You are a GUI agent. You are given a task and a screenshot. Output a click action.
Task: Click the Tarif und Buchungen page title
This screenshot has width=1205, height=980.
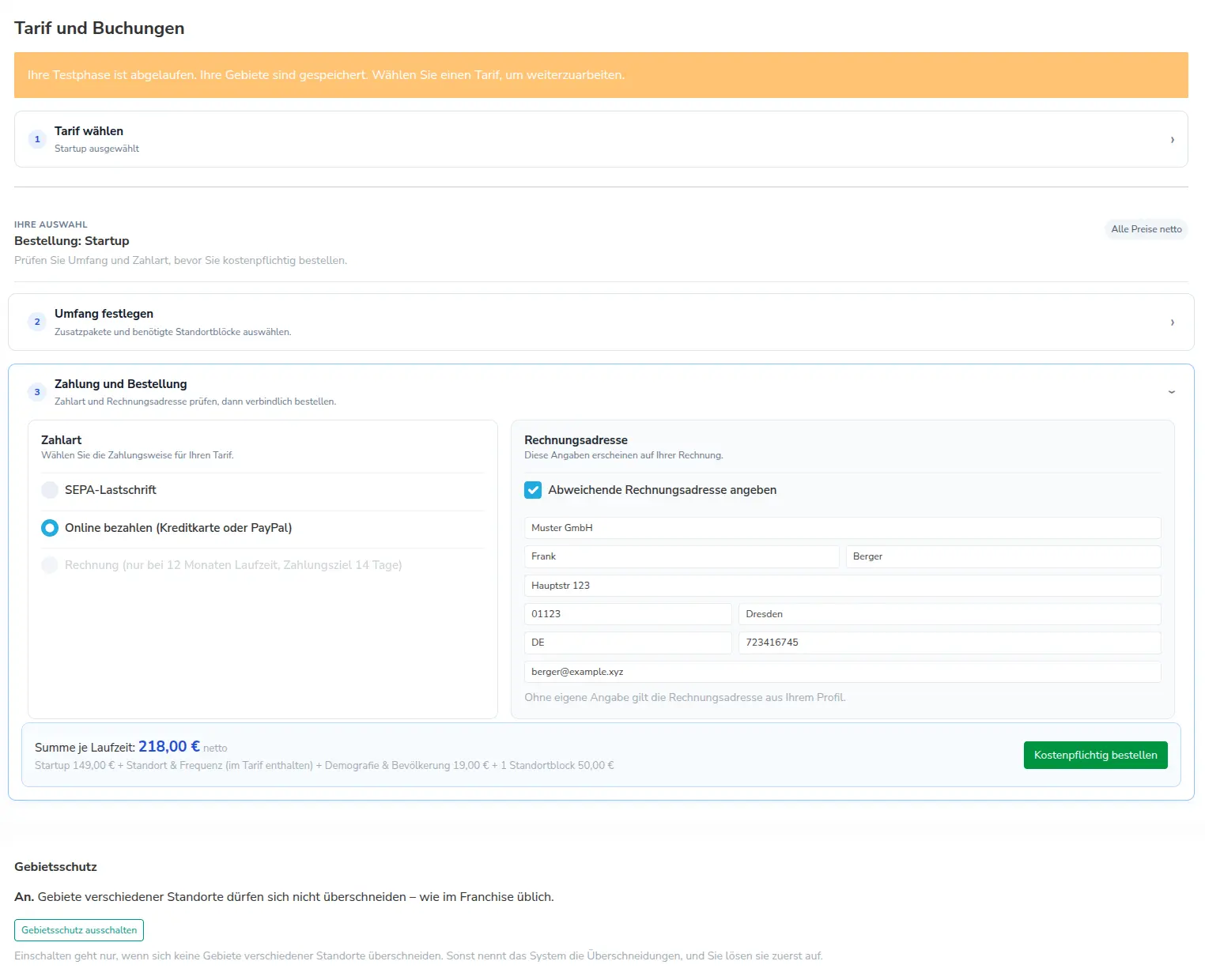(x=100, y=28)
